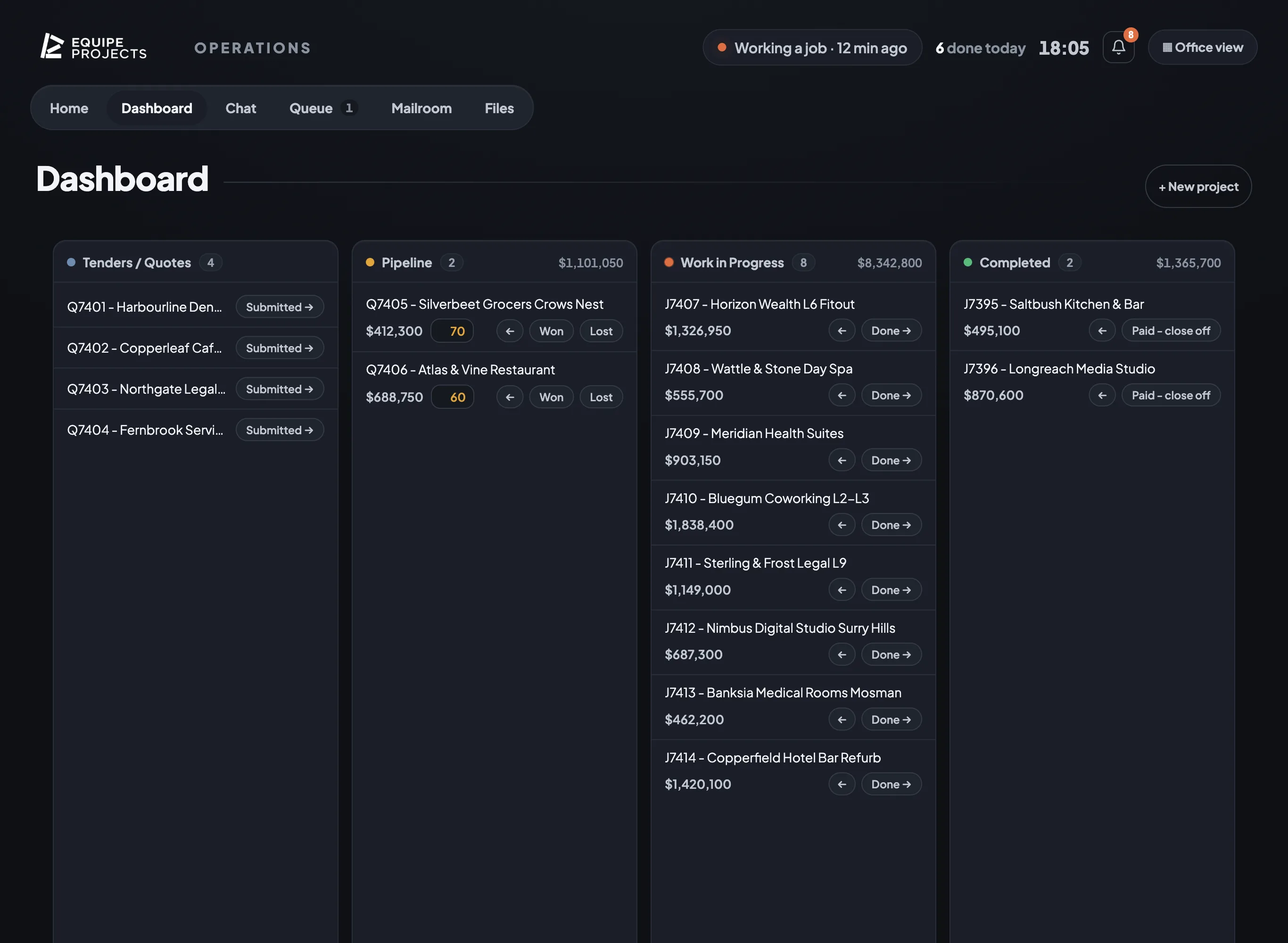Move Q7405 Silverbeet Grocers back a stage
This screenshot has height=943, width=1288.
tap(510, 331)
